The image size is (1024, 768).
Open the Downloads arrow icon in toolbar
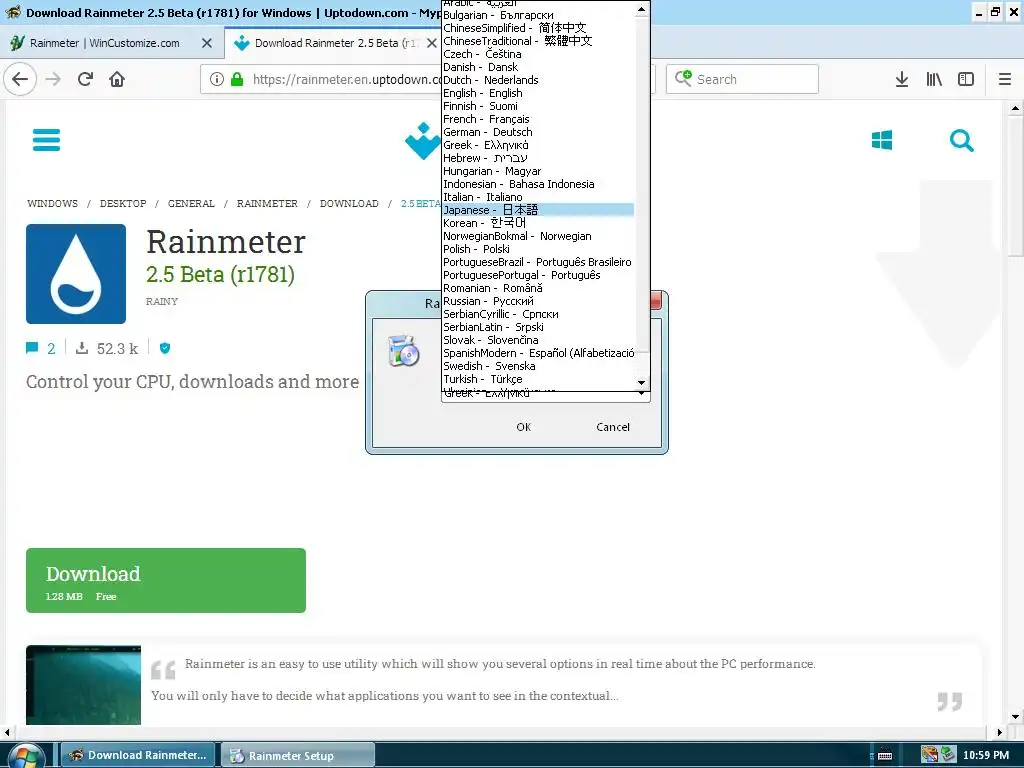pyautogui.click(x=902, y=79)
